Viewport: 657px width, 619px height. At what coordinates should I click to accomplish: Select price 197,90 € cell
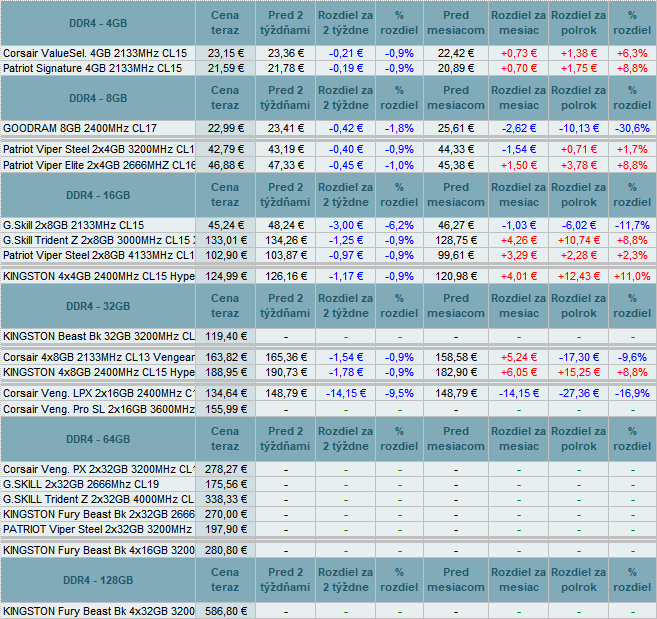pos(225,529)
